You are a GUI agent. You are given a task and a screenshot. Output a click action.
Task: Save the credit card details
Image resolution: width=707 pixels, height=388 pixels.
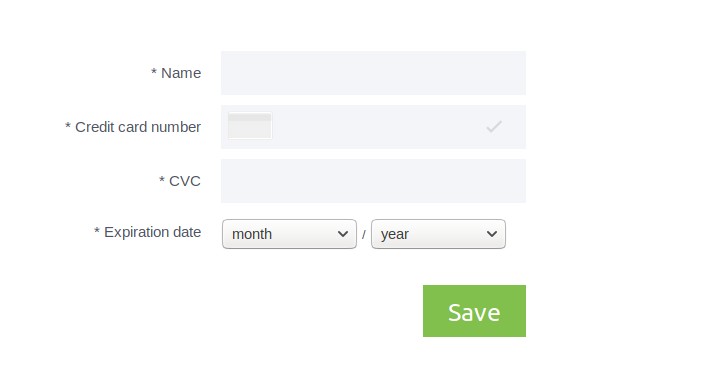click(x=474, y=311)
